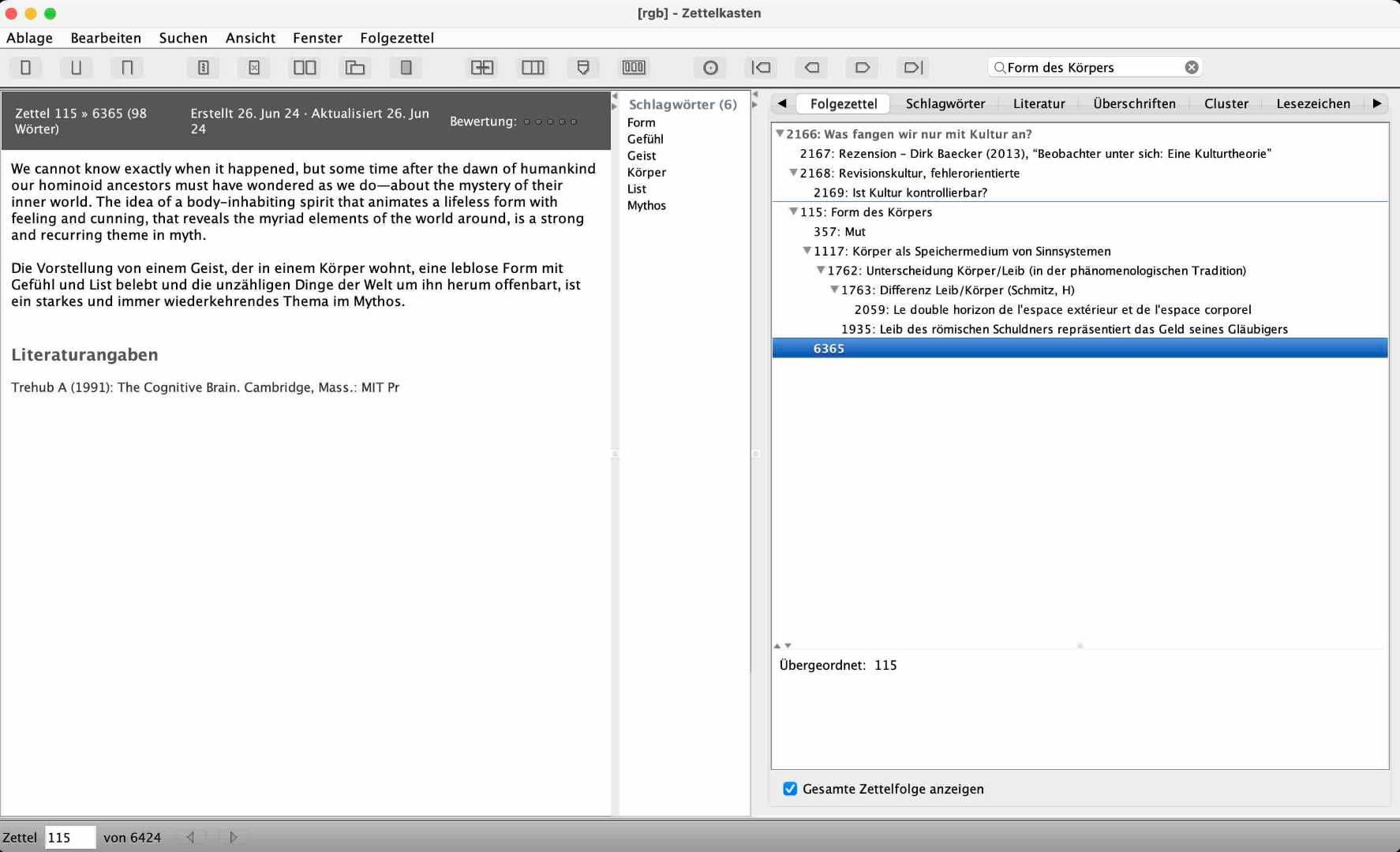This screenshot has height=852, width=1400.
Task: Click the three-boxes desktop toolbar icon
Action: pos(634,68)
